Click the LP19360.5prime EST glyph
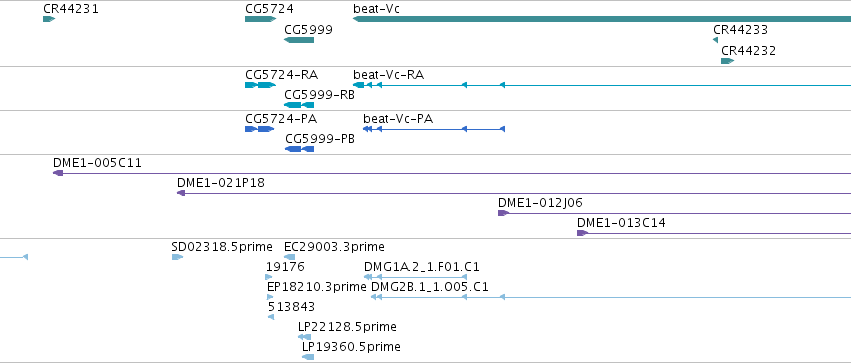 (308, 356)
